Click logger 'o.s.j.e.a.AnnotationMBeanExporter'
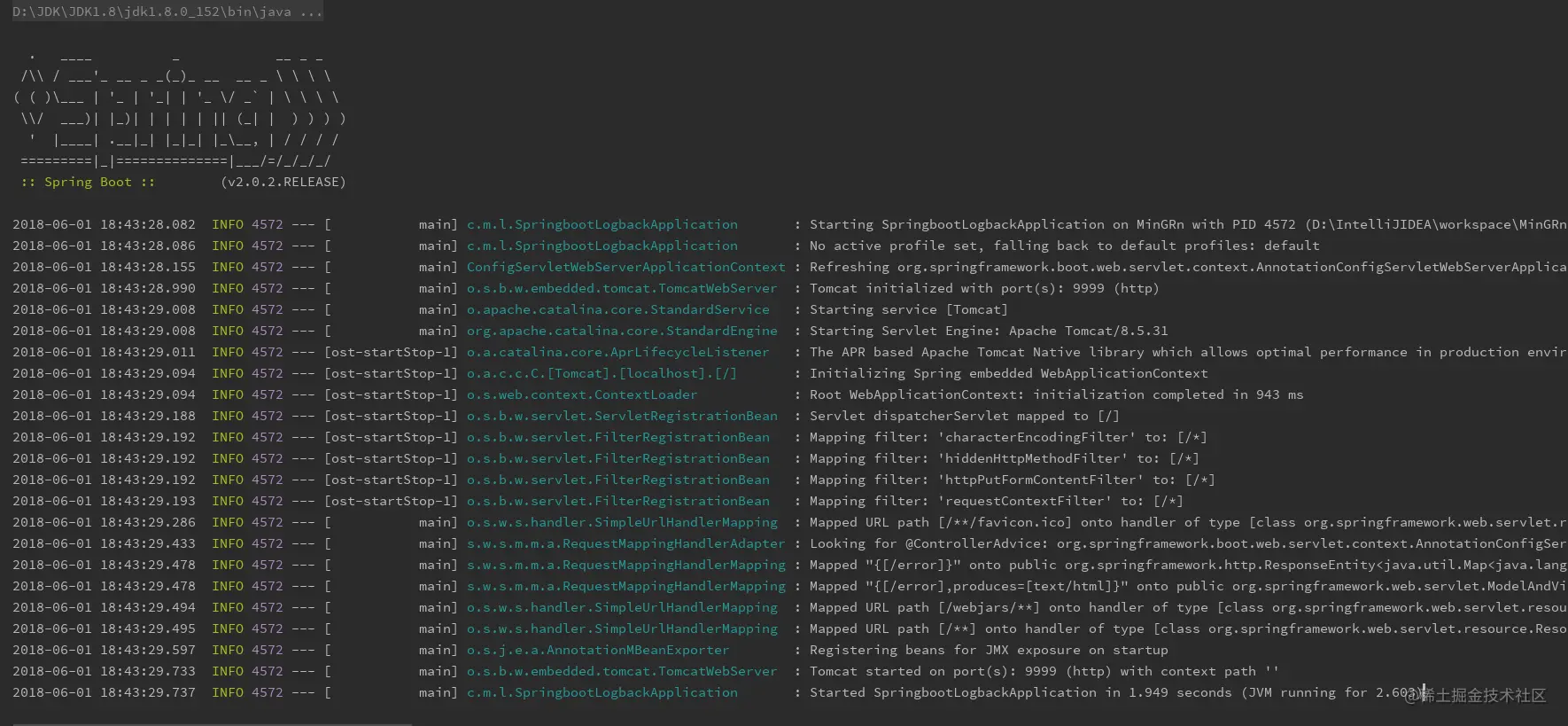 (598, 650)
